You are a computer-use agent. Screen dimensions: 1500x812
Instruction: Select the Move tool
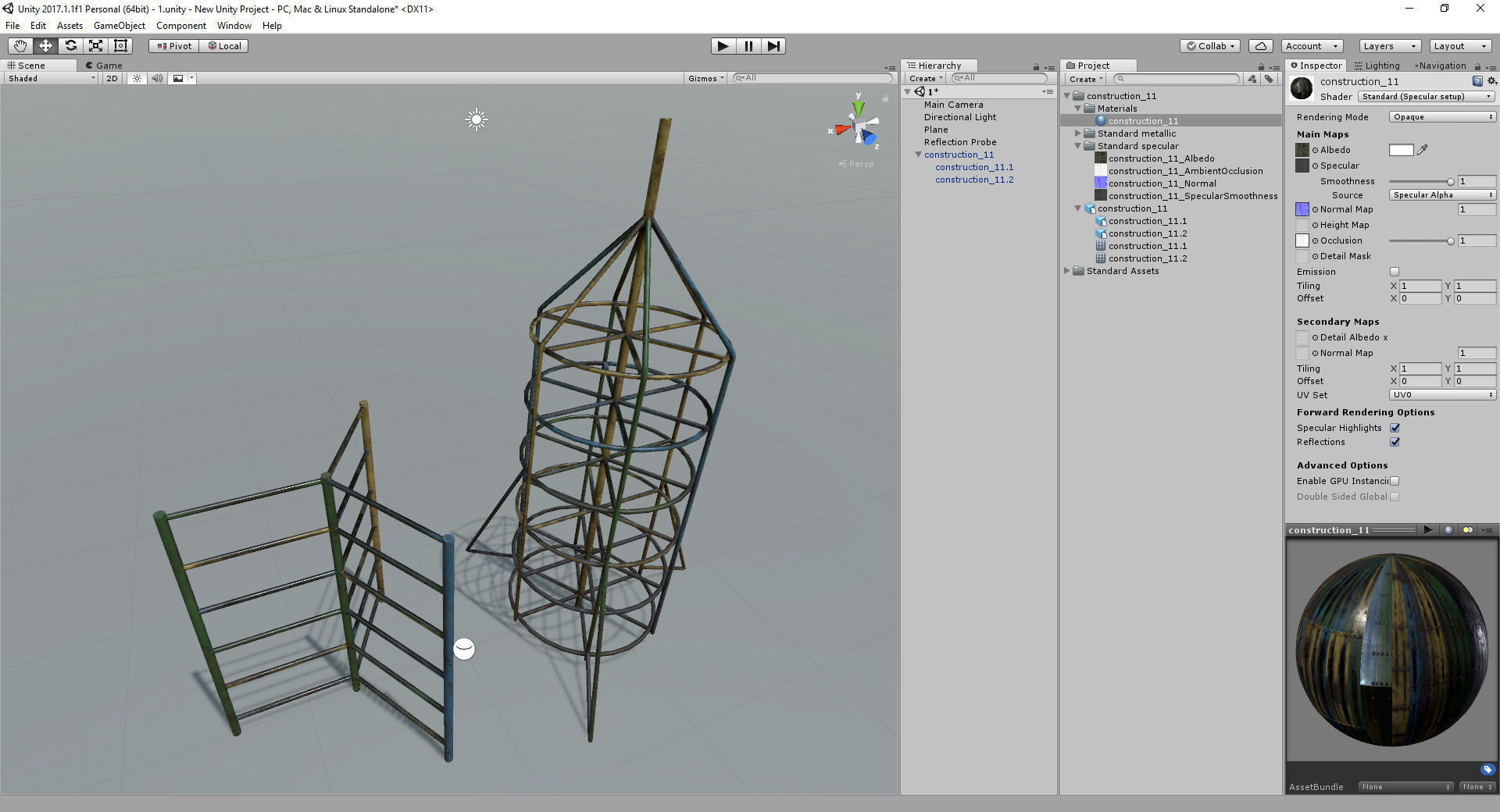pyautogui.click(x=45, y=46)
